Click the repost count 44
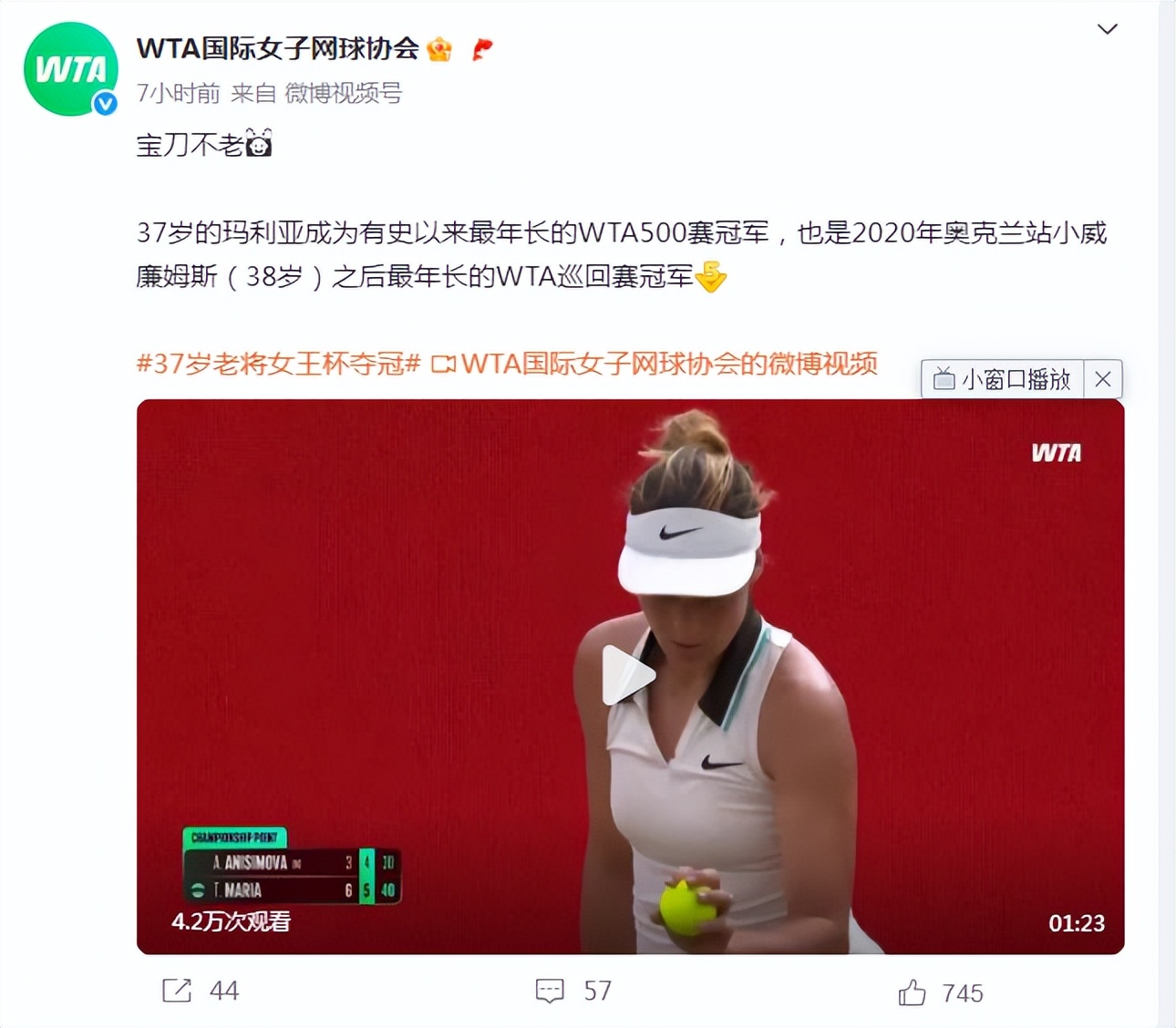Image resolution: width=1176 pixels, height=1028 pixels. pyautogui.click(x=224, y=991)
